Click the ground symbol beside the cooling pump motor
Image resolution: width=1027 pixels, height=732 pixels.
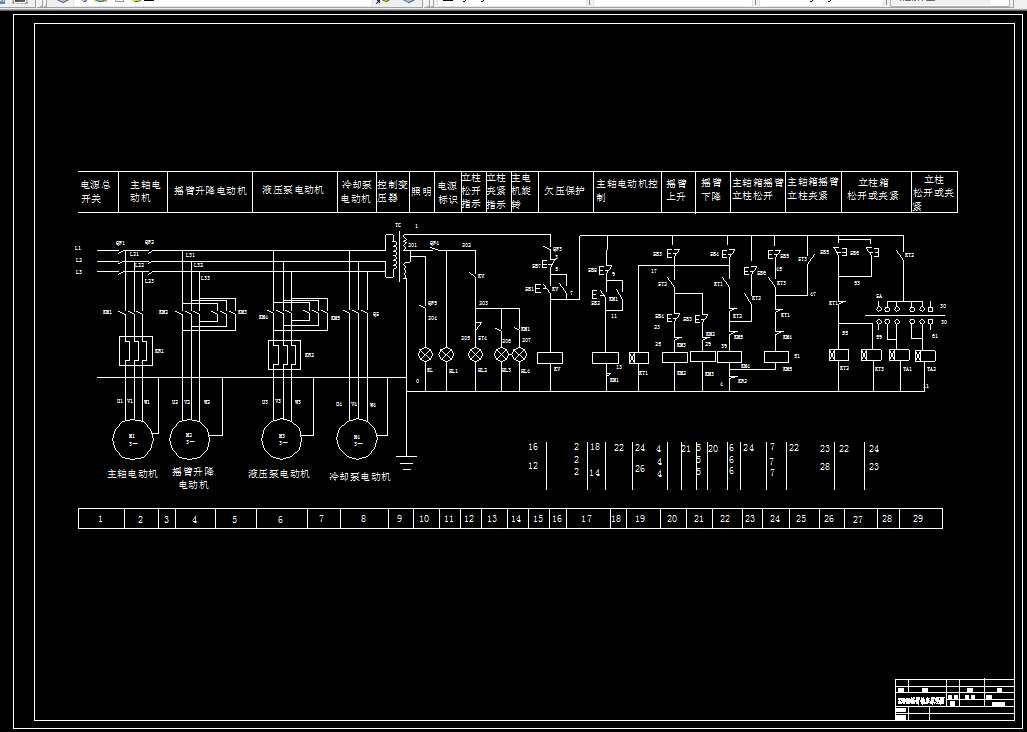coord(407,462)
